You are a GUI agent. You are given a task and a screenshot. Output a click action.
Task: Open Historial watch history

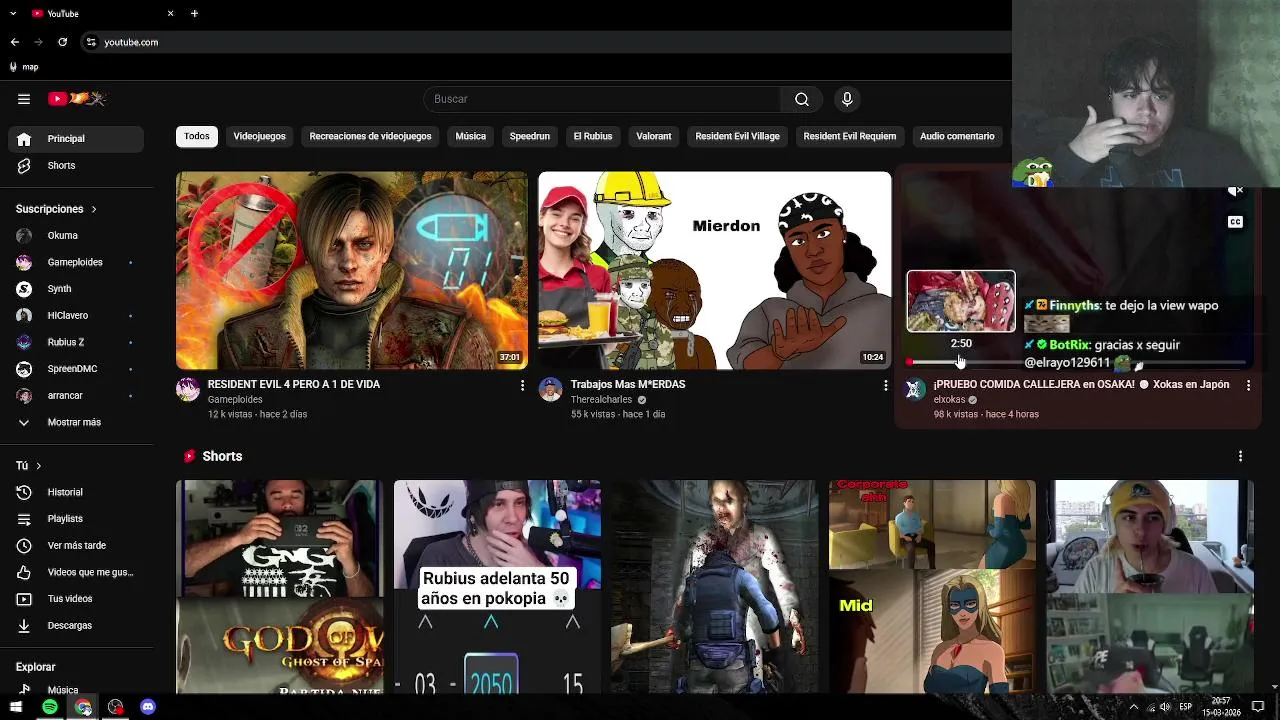coord(76,492)
